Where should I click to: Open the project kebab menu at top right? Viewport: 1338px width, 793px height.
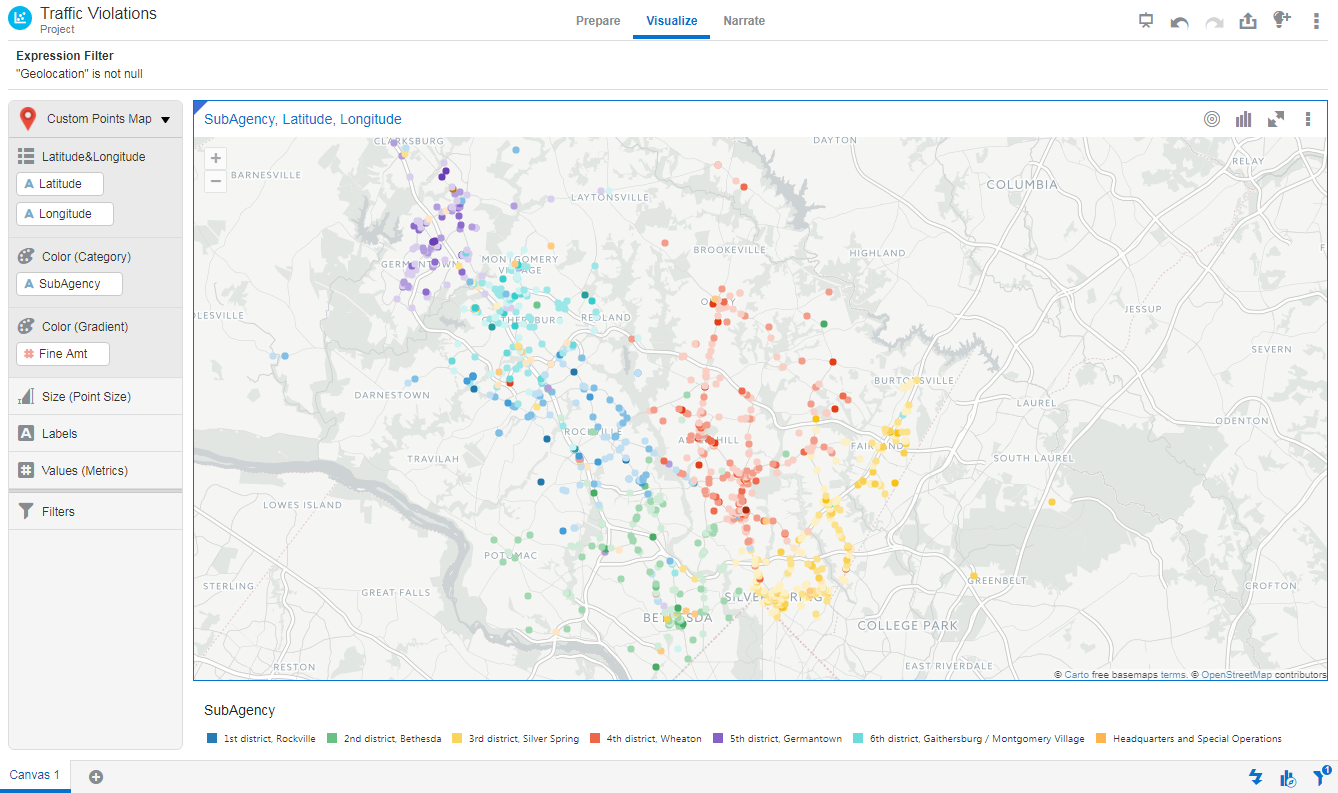pyautogui.click(x=1316, y=21)
